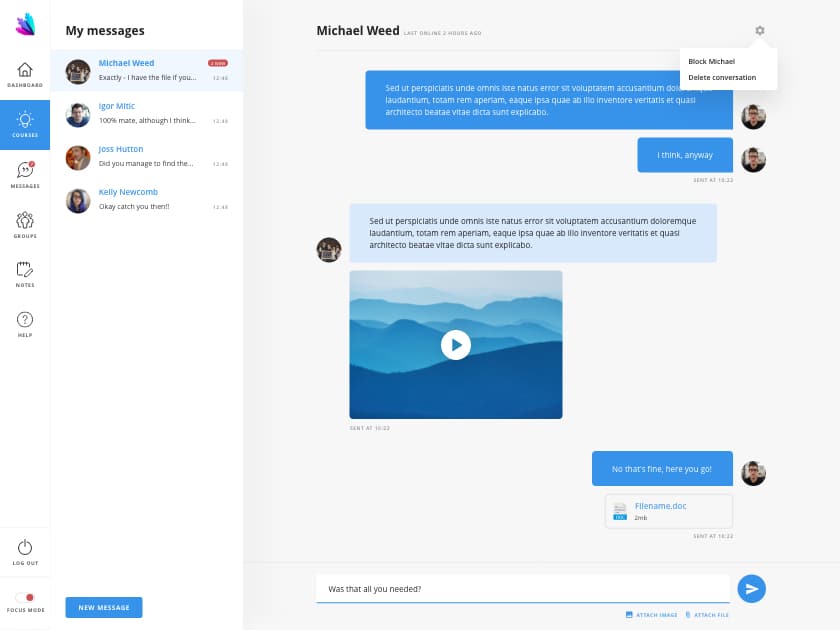Click the Log Out power icon
Screen dimensions: 840x630
click(25, 548)
